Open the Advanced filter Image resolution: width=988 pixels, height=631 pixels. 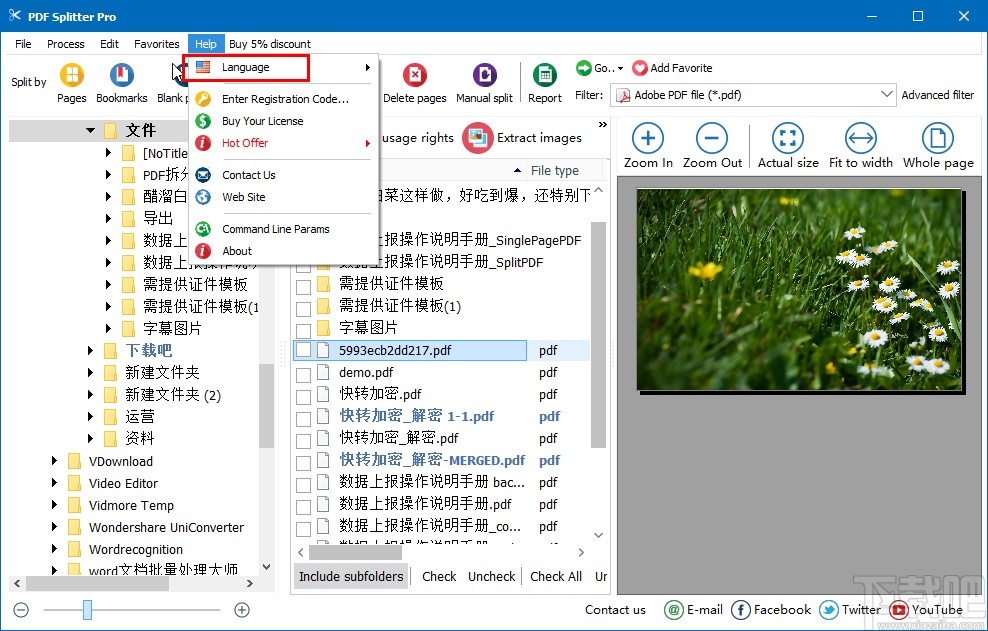pos(938,95)
